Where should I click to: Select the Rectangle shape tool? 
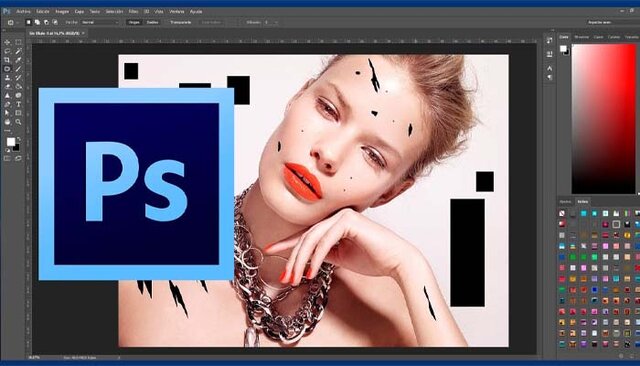(x=18, y=113)
